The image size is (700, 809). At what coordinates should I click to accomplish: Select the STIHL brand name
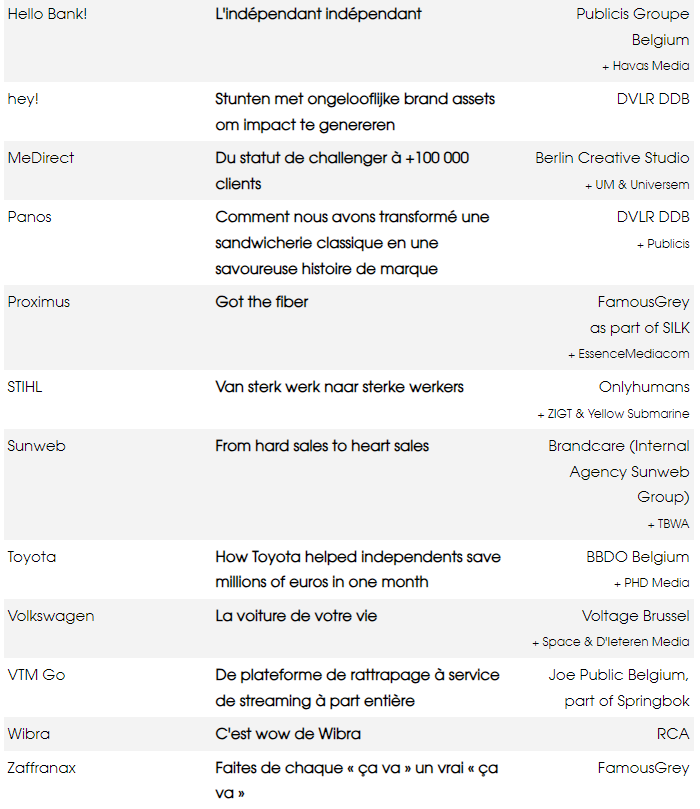pyautogui.click(x=27, y=387)
